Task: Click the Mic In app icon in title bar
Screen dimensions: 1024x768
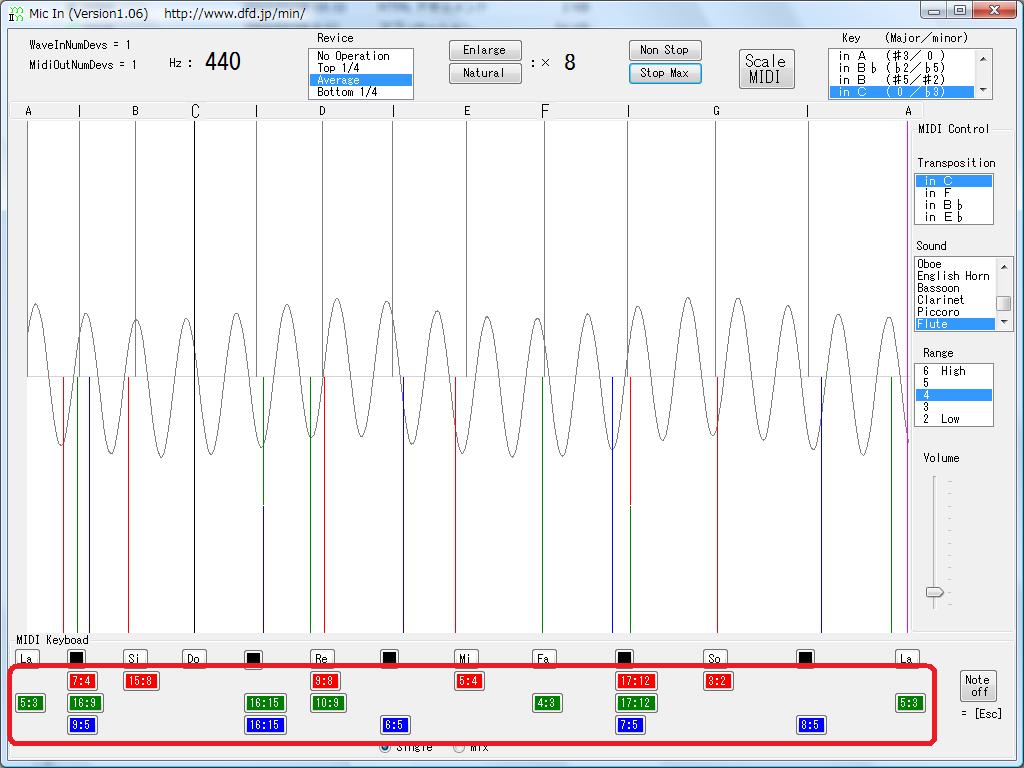Action: [16, 13]
